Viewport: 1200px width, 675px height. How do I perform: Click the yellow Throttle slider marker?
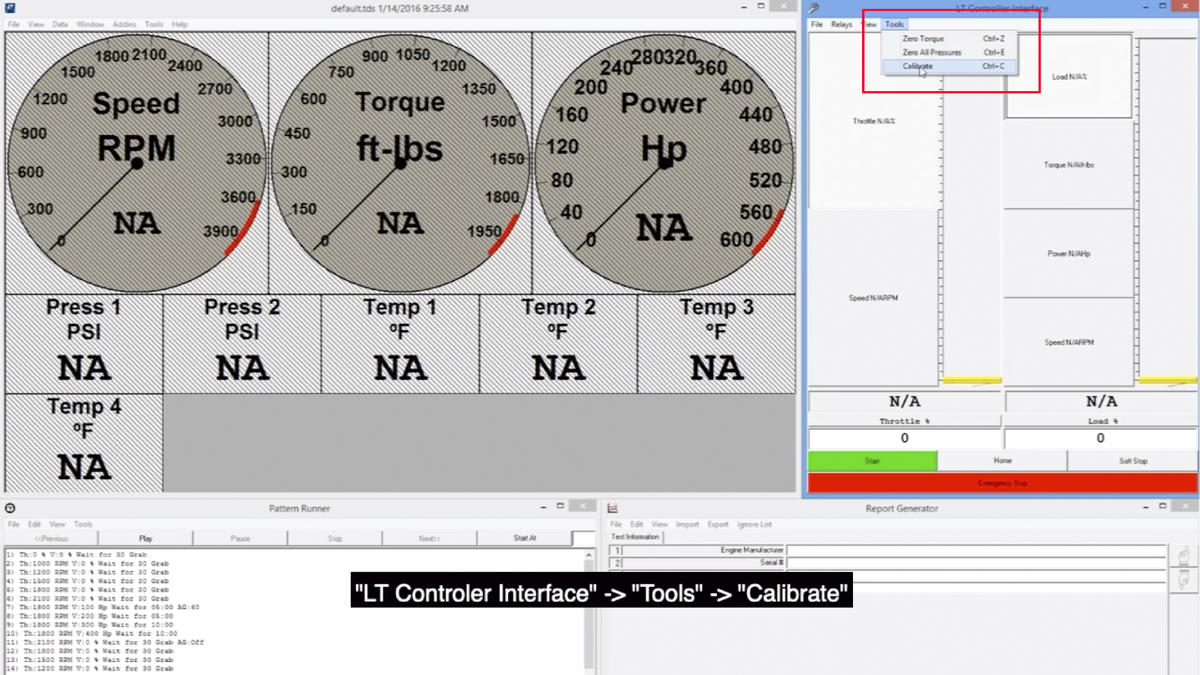tap(972, 380)
